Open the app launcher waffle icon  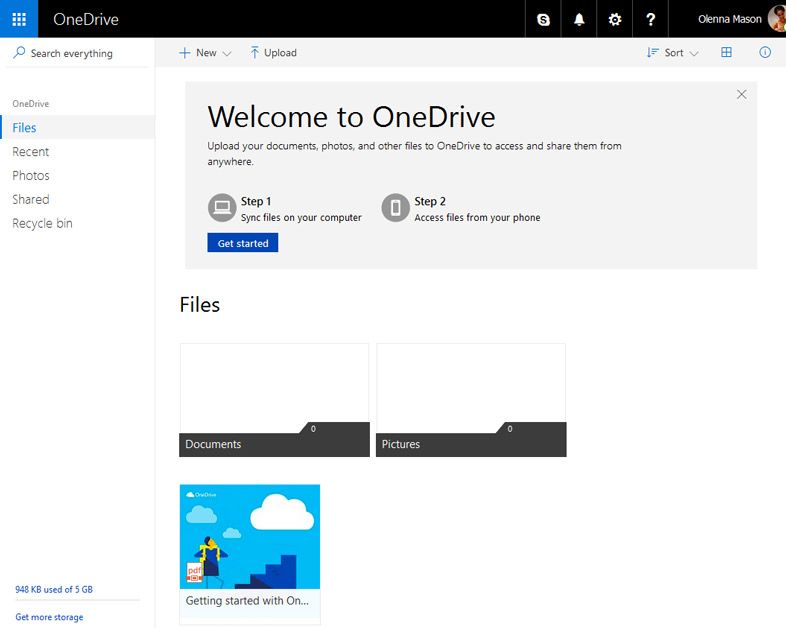(19, 19)
